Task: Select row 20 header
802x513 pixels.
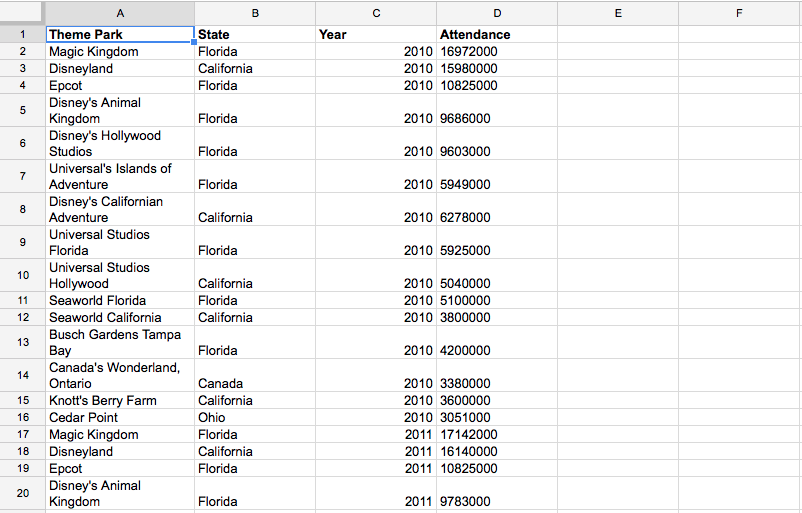Action: click(x=23, y=493)
